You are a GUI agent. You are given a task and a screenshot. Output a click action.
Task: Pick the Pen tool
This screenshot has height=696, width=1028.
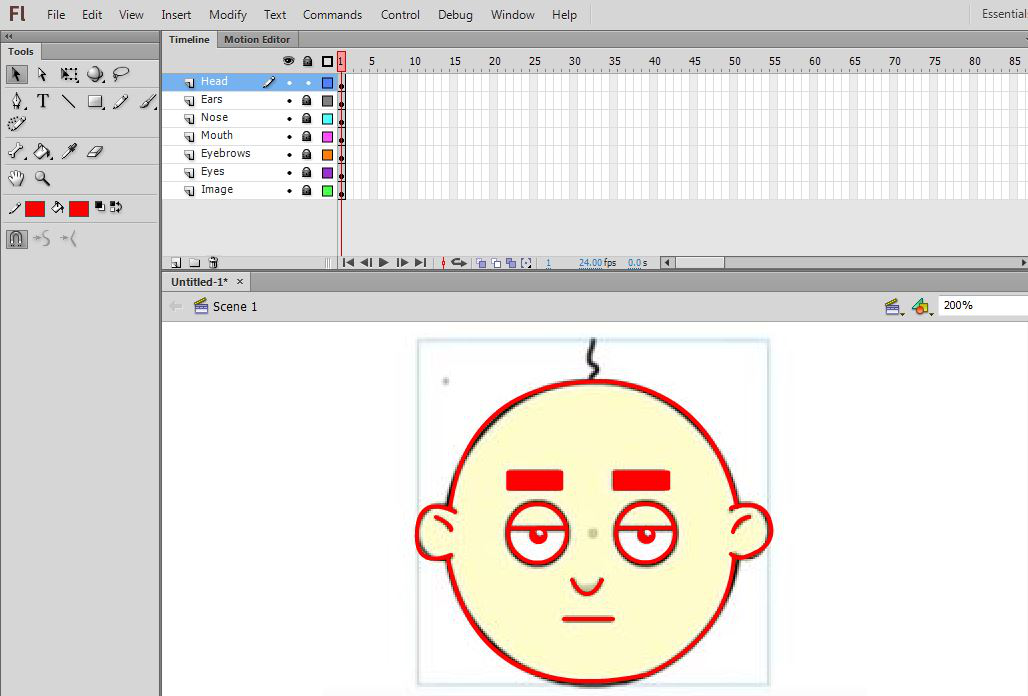pyautogui.click(x=17, y=101)
